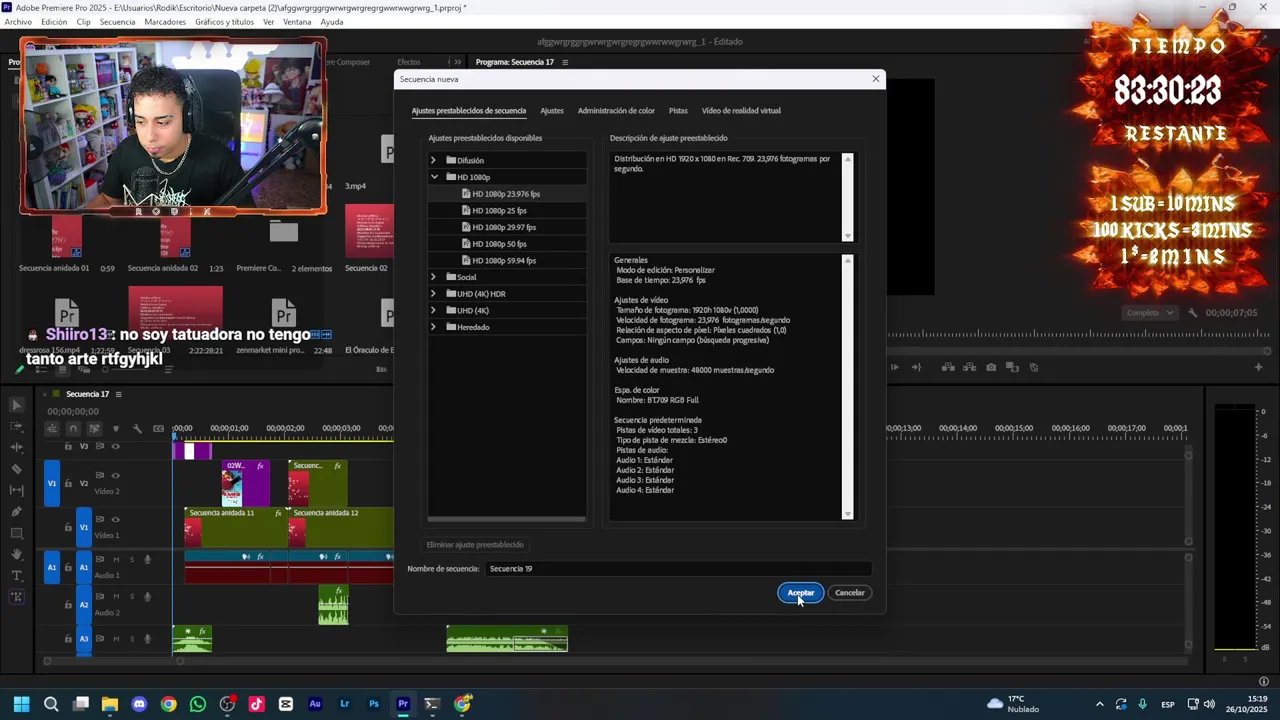Expand the UHD (4K) HDR preset folder
1280x720 pixels.
(433, 294)
